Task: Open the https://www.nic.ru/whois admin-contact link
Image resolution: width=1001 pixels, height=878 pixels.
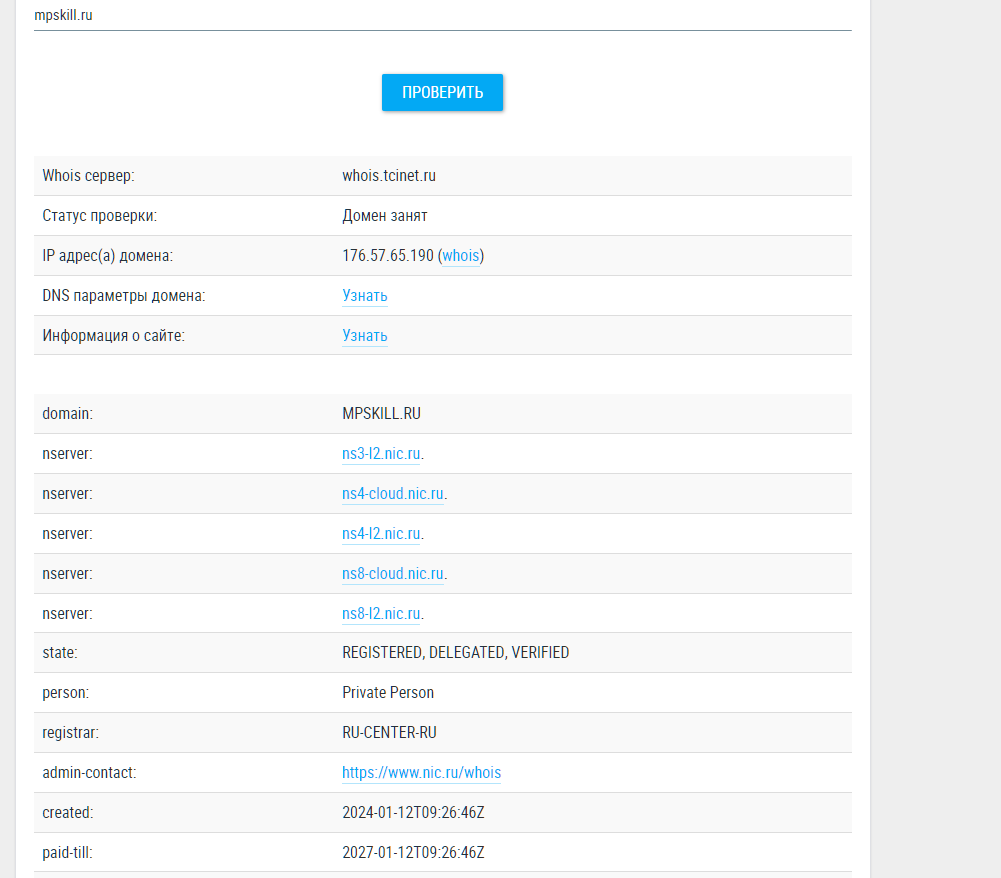Action: (421, 773)
